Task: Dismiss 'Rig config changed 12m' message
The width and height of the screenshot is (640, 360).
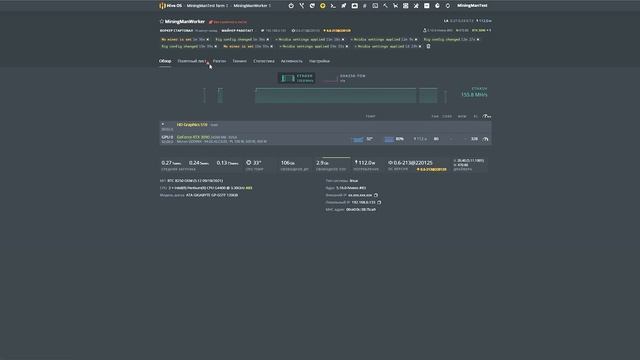Action: 478,40
